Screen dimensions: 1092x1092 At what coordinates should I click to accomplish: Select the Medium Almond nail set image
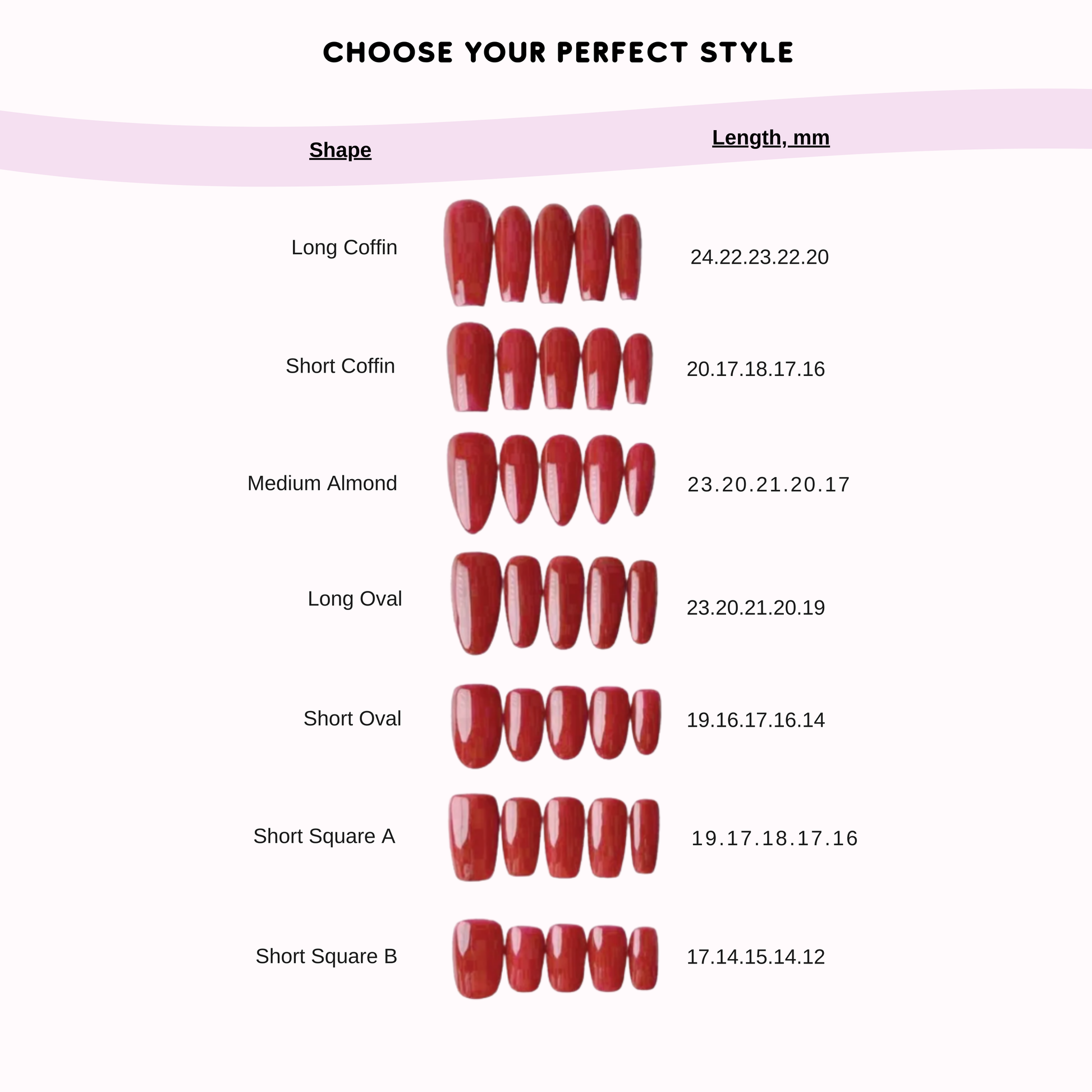pyautogui.click(x=551, y=483)
